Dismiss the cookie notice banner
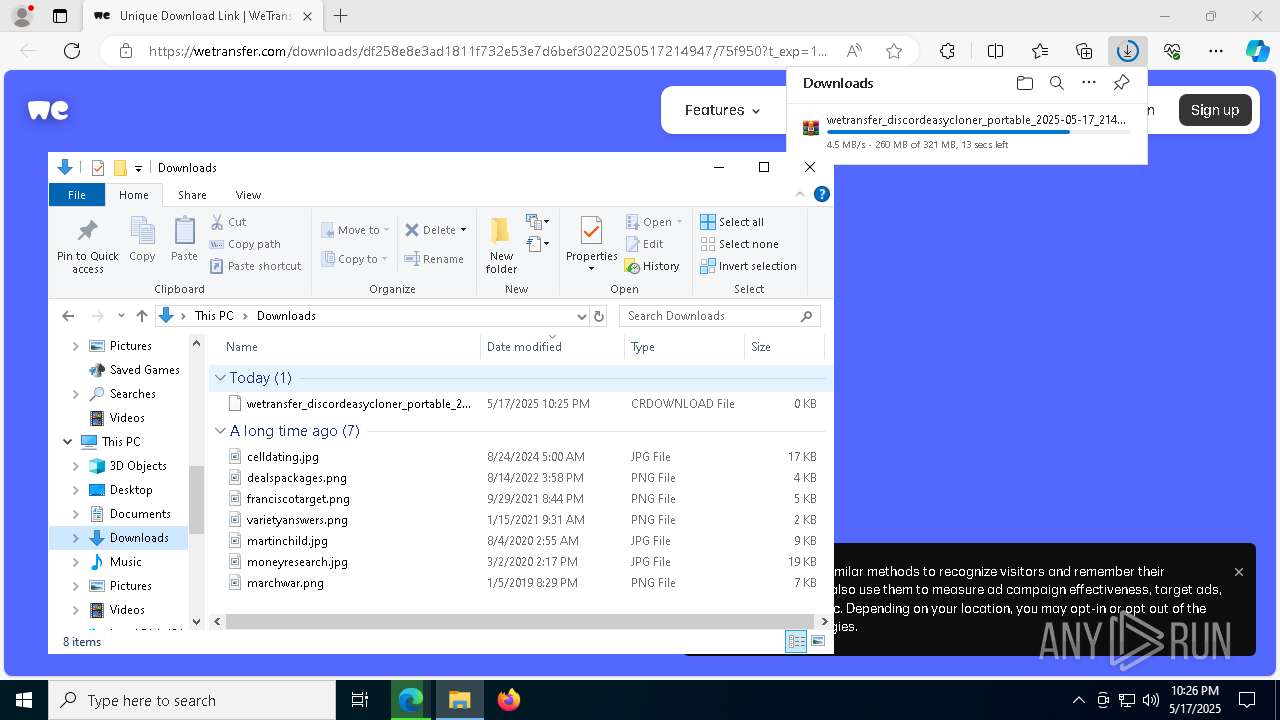This screenshot has height=720, width=1280. [1238, 572]
